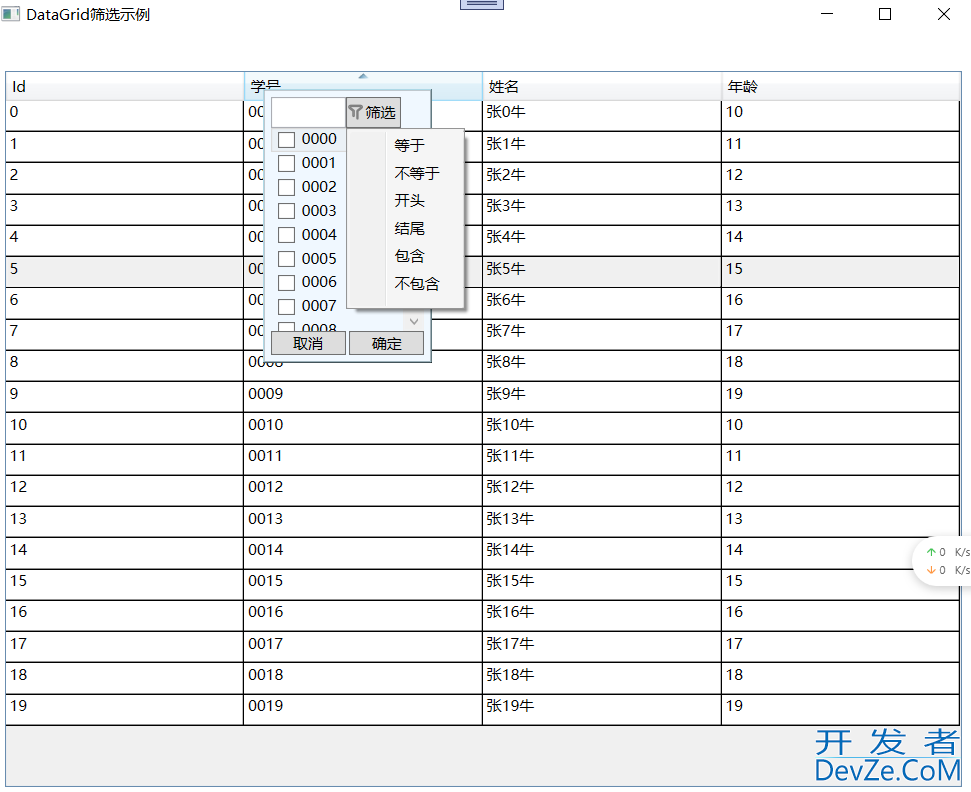The image size is (971, 792).
Task: Choose 不等于 from the filter menu
Action: pyautogui.click(x=406, y=173)
